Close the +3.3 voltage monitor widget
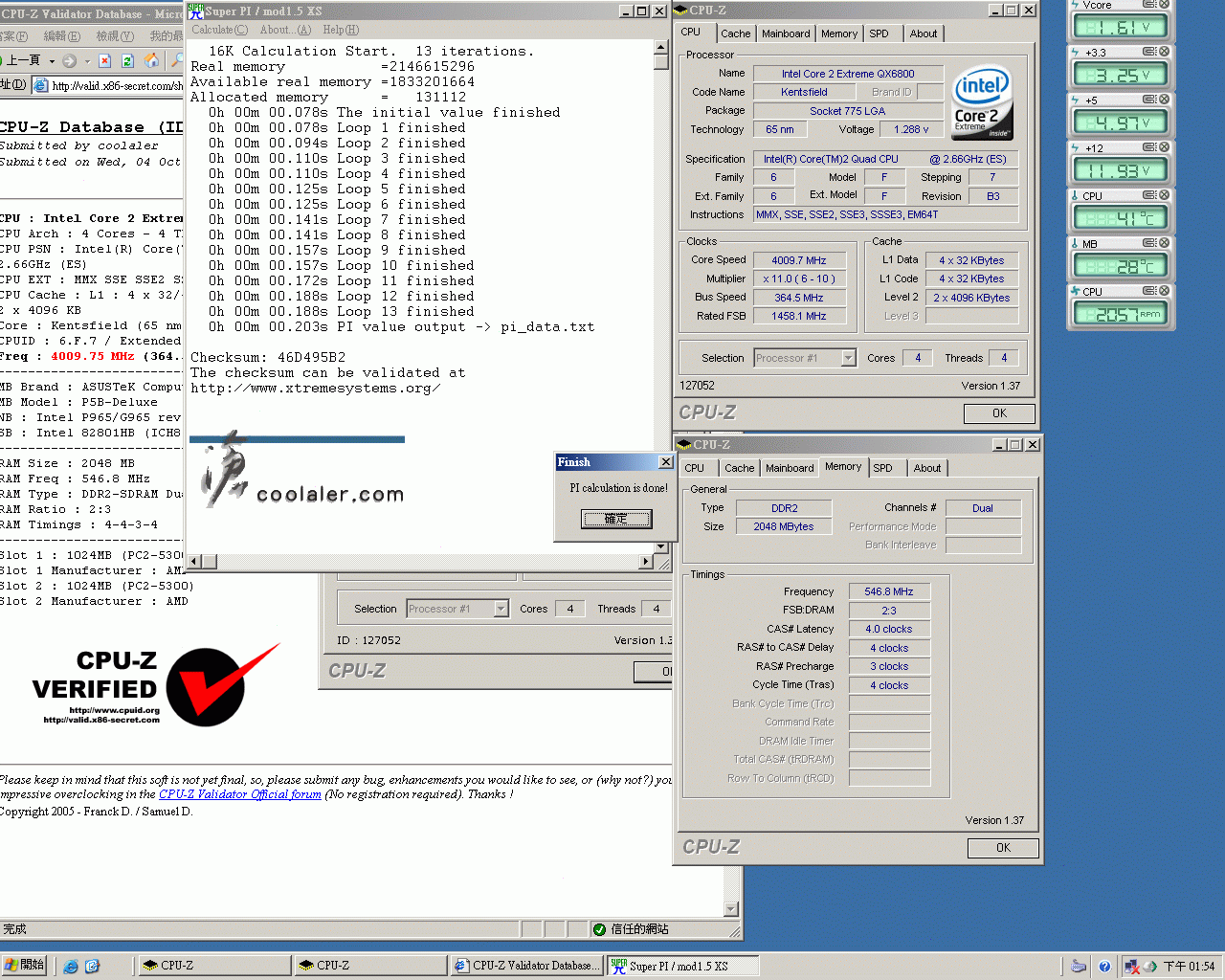Image resolution: width=1225 pixels, height=980 pixels. pyautogui.click(x=1164, y=52)
